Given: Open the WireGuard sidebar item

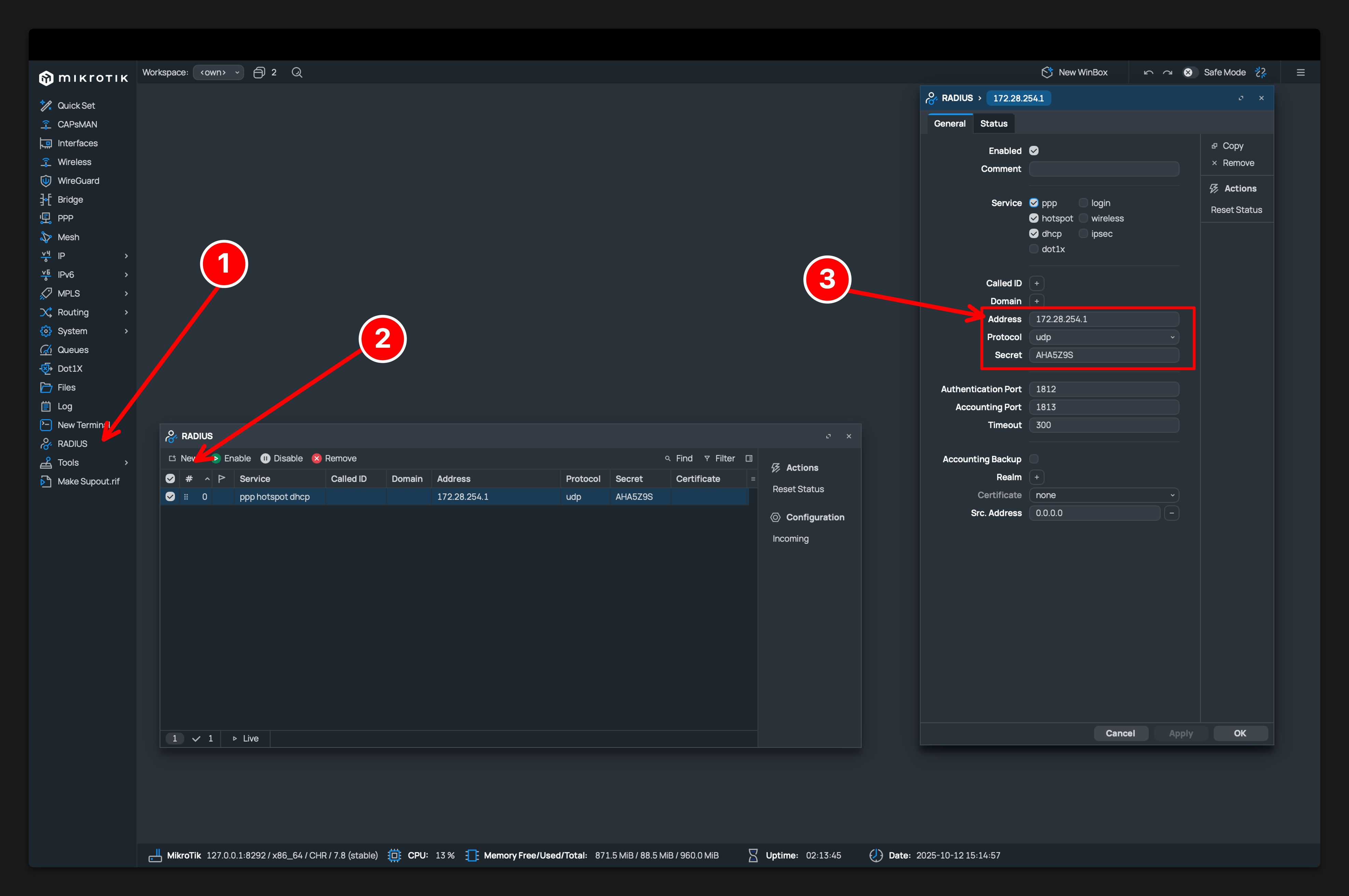Looking at the screenshot, I should (78, 181).
